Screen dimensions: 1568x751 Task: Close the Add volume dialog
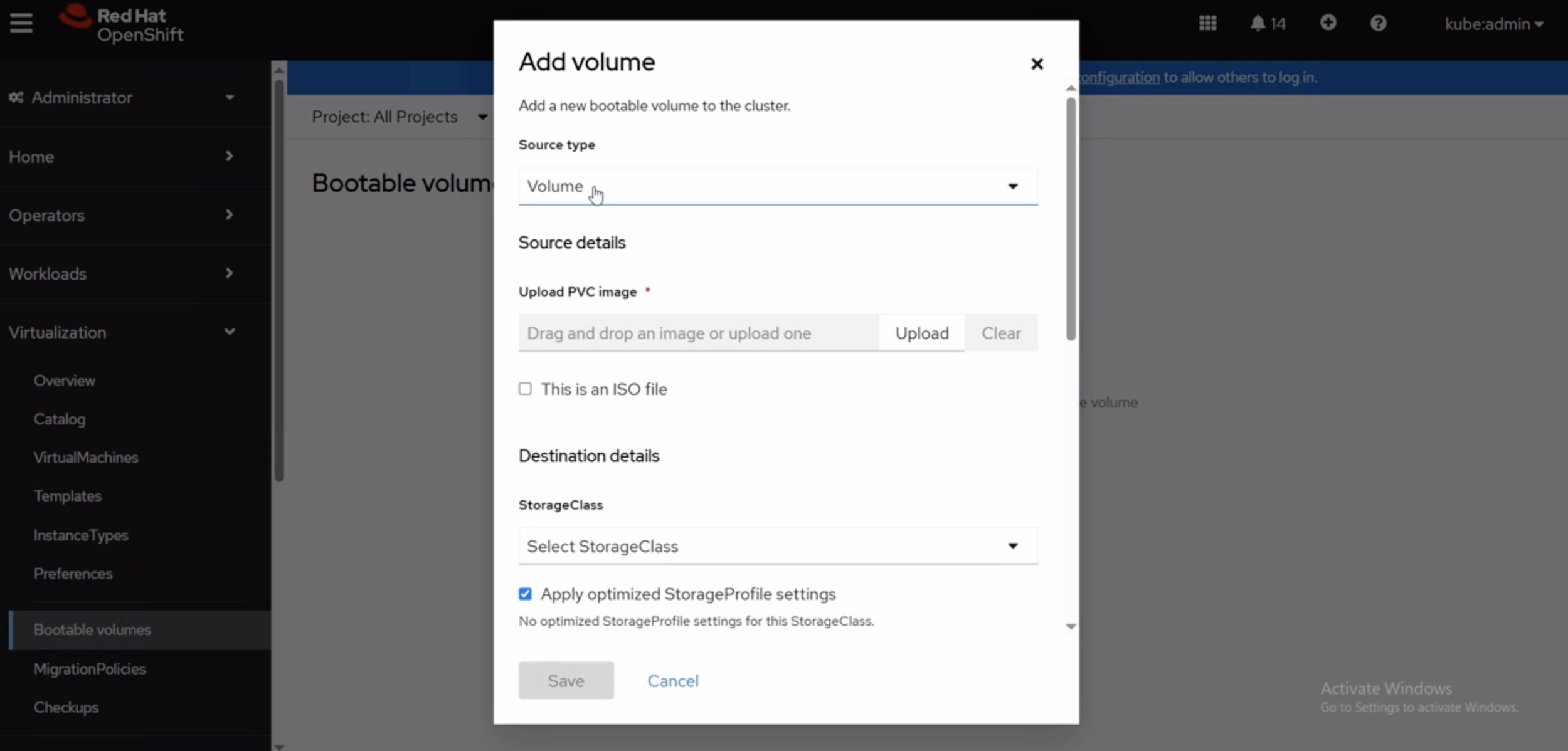tap(1037, 64)
